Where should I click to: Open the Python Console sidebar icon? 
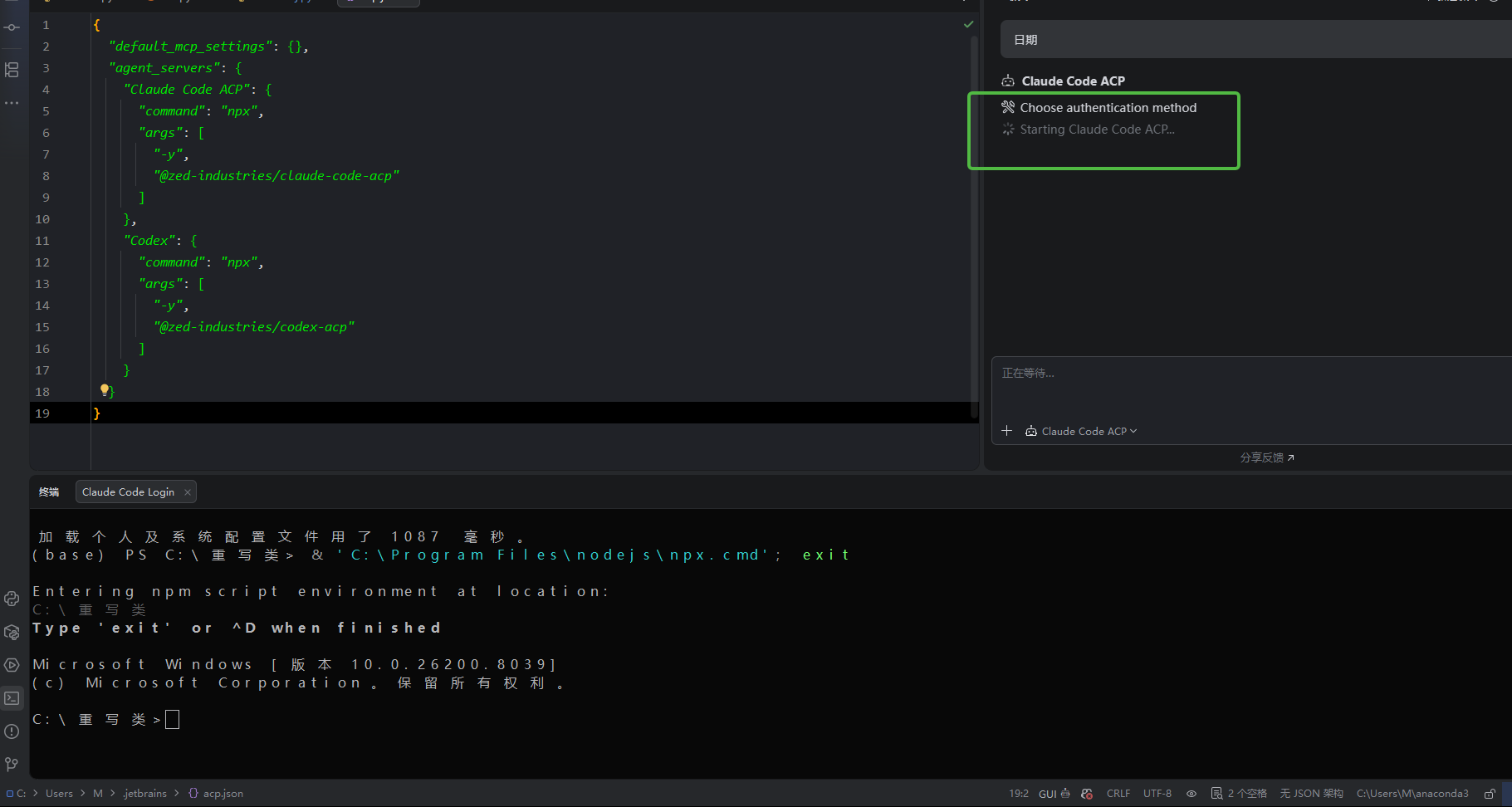tap(12, 599)
